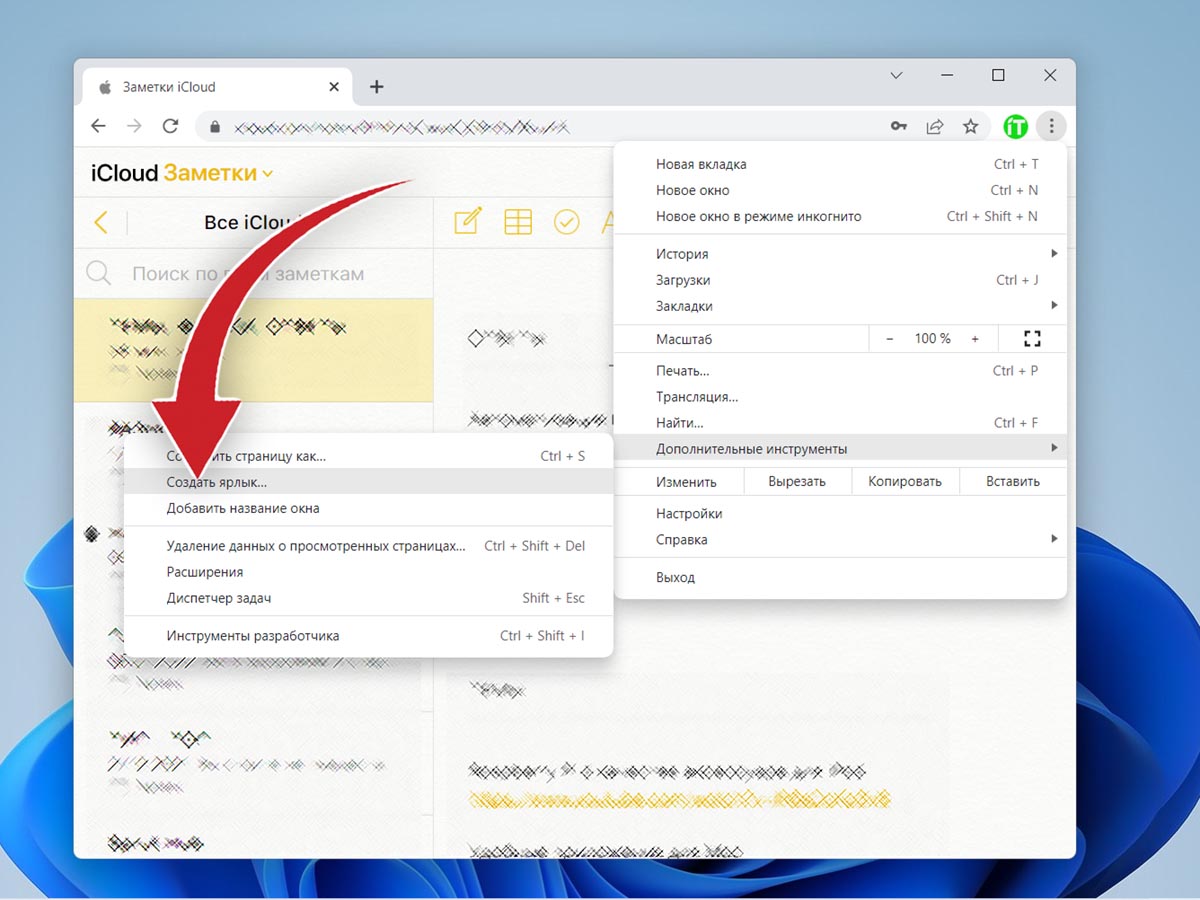1200x900 pixels.
Task: Open the tab search chevron in title bar
Action: pyautogui.click(x=897, y=75)
